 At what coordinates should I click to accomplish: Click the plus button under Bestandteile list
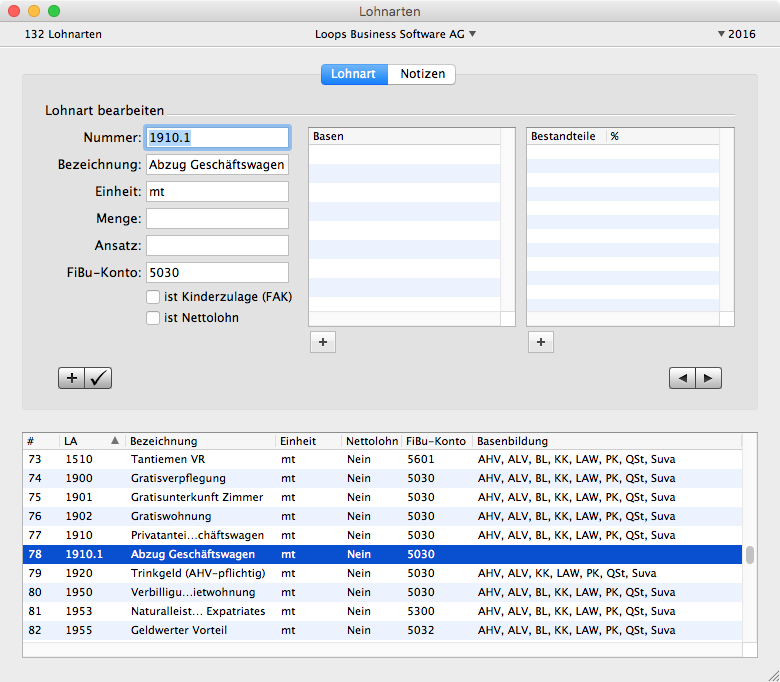click(540, 342)
